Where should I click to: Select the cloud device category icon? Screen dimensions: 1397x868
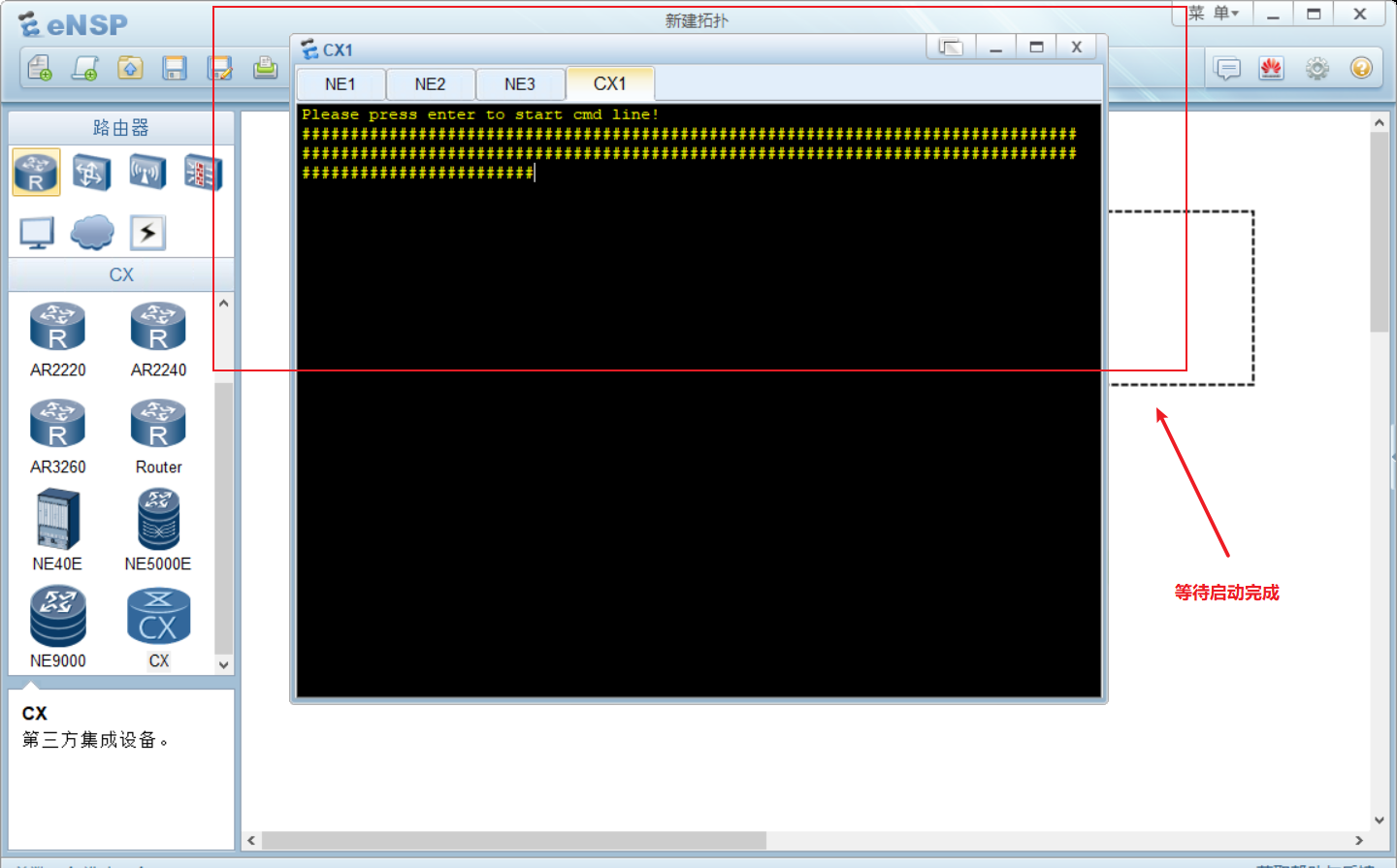92,233
